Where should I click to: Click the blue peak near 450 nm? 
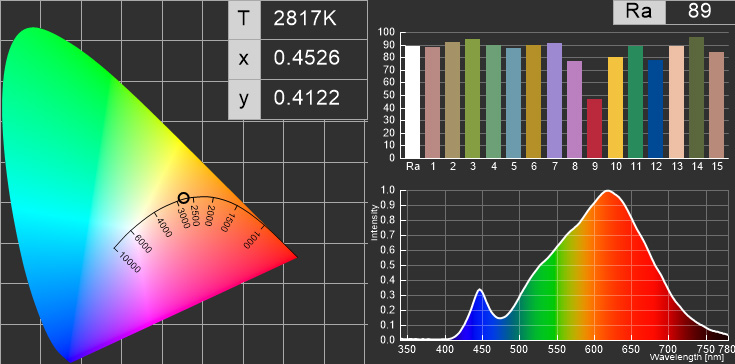pos(480,290)
